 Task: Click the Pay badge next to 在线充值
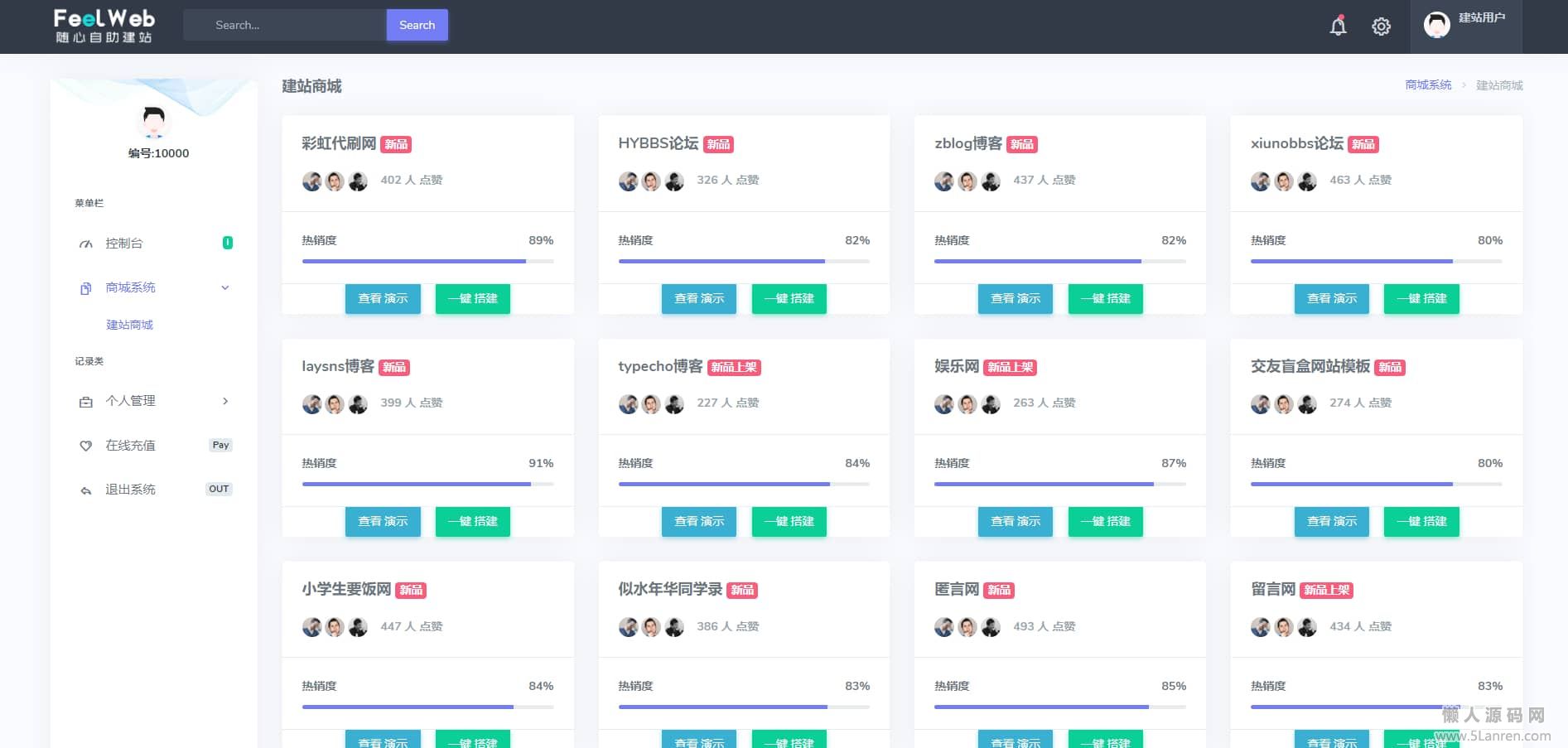point(220,445)
